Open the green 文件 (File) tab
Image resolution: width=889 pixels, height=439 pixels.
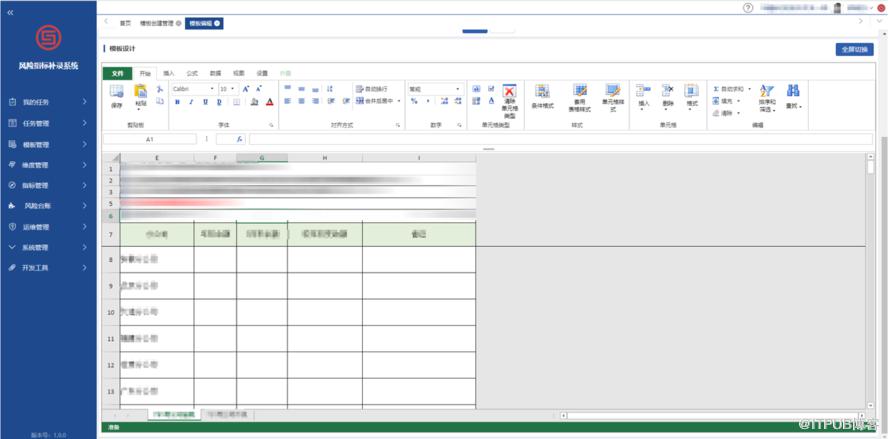pyautogui.click(x=117, y=73)
